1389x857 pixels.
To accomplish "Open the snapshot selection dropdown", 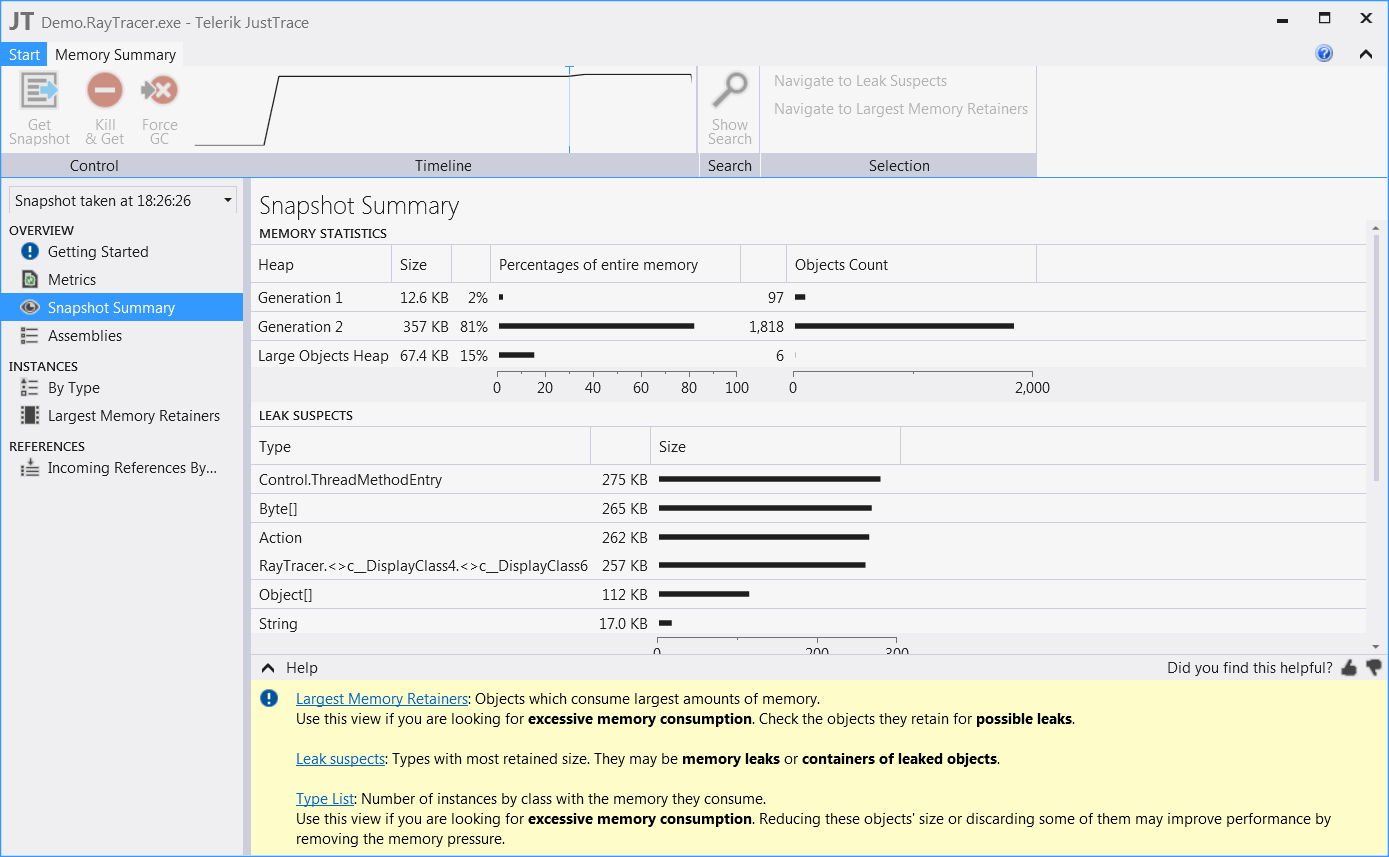I will coord(123,201).
